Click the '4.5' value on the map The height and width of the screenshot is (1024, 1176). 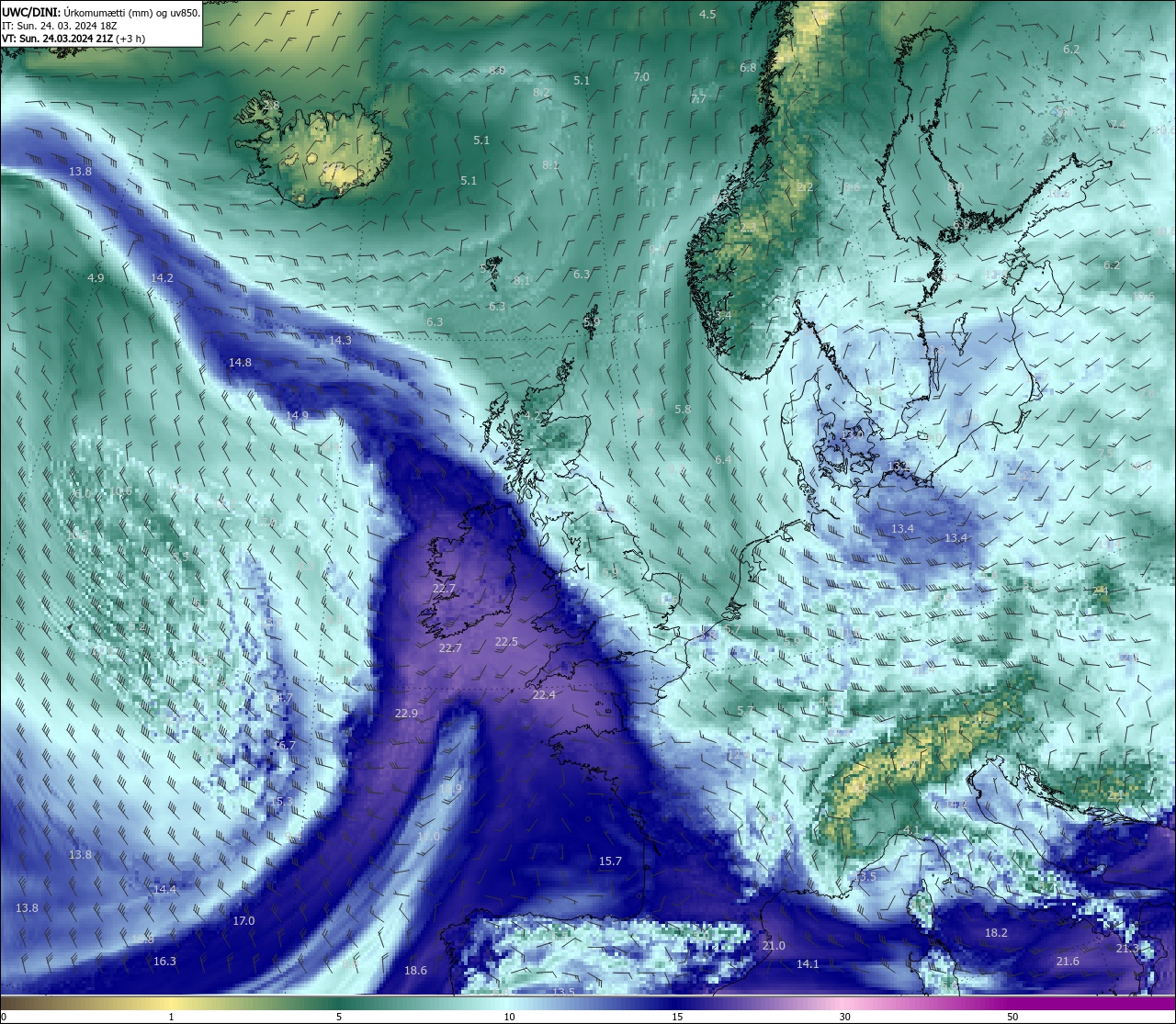[707, 15]
